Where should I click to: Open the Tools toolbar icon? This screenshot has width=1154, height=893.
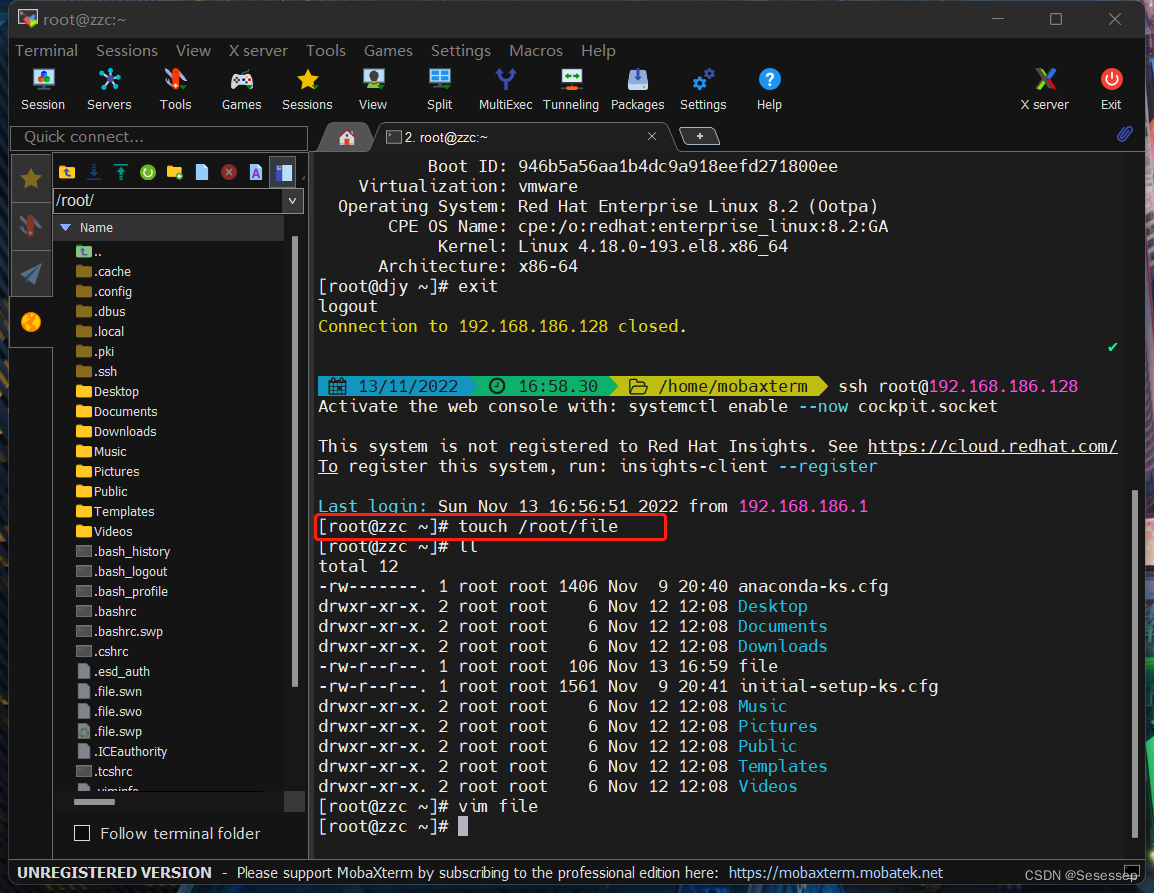tap(175, 89)
